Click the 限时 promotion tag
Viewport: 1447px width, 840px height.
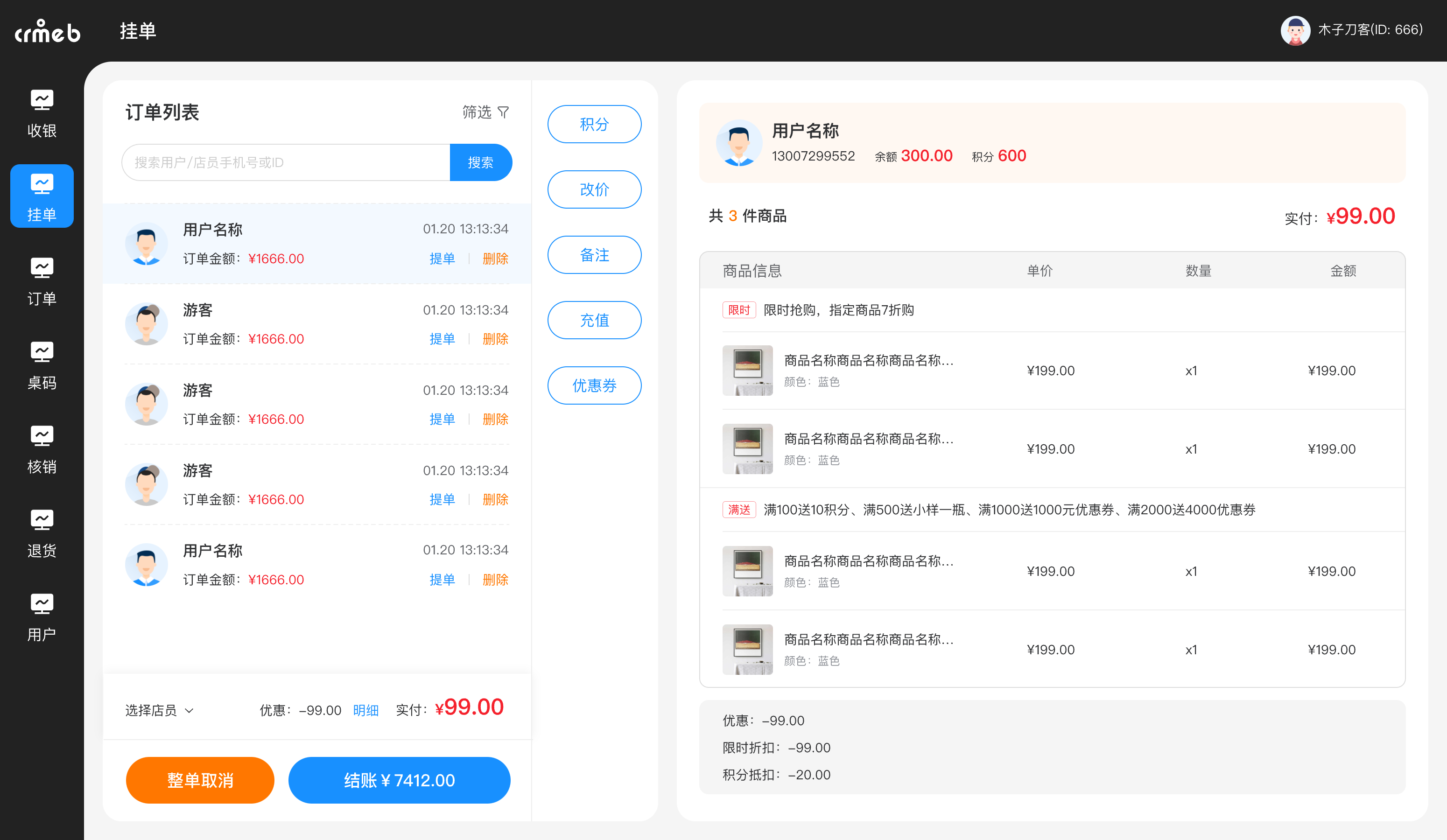[738, 310]
